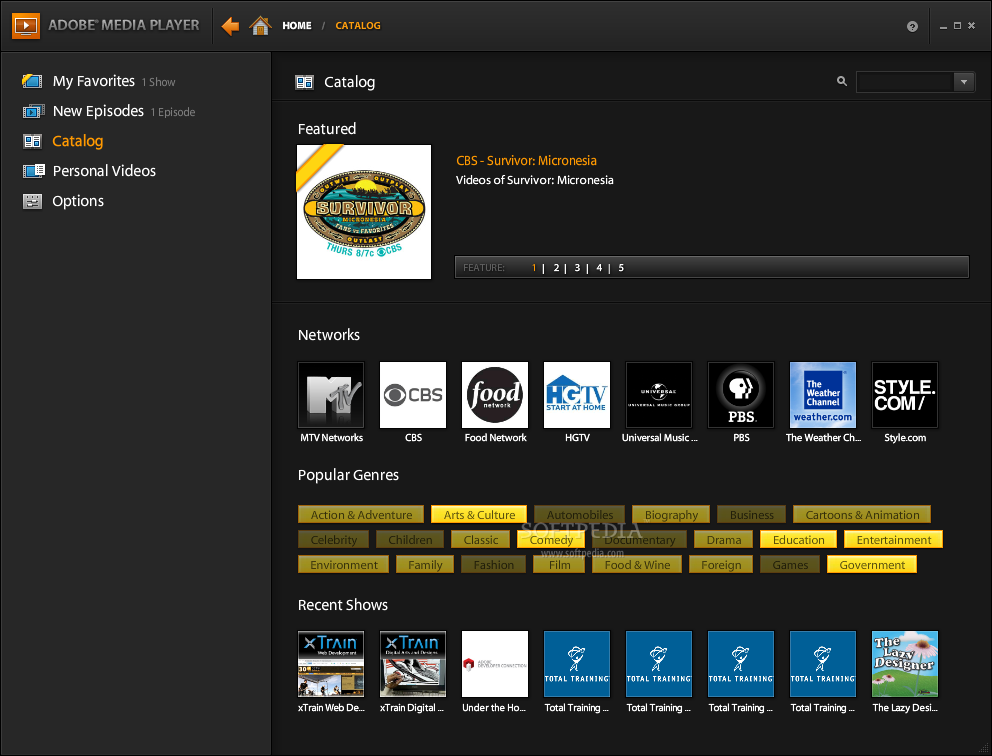This screenshot has height=756, width=992.
Task: Open the Universal Music Group logo
Action: pyautogui.click(x=659, y=395)
